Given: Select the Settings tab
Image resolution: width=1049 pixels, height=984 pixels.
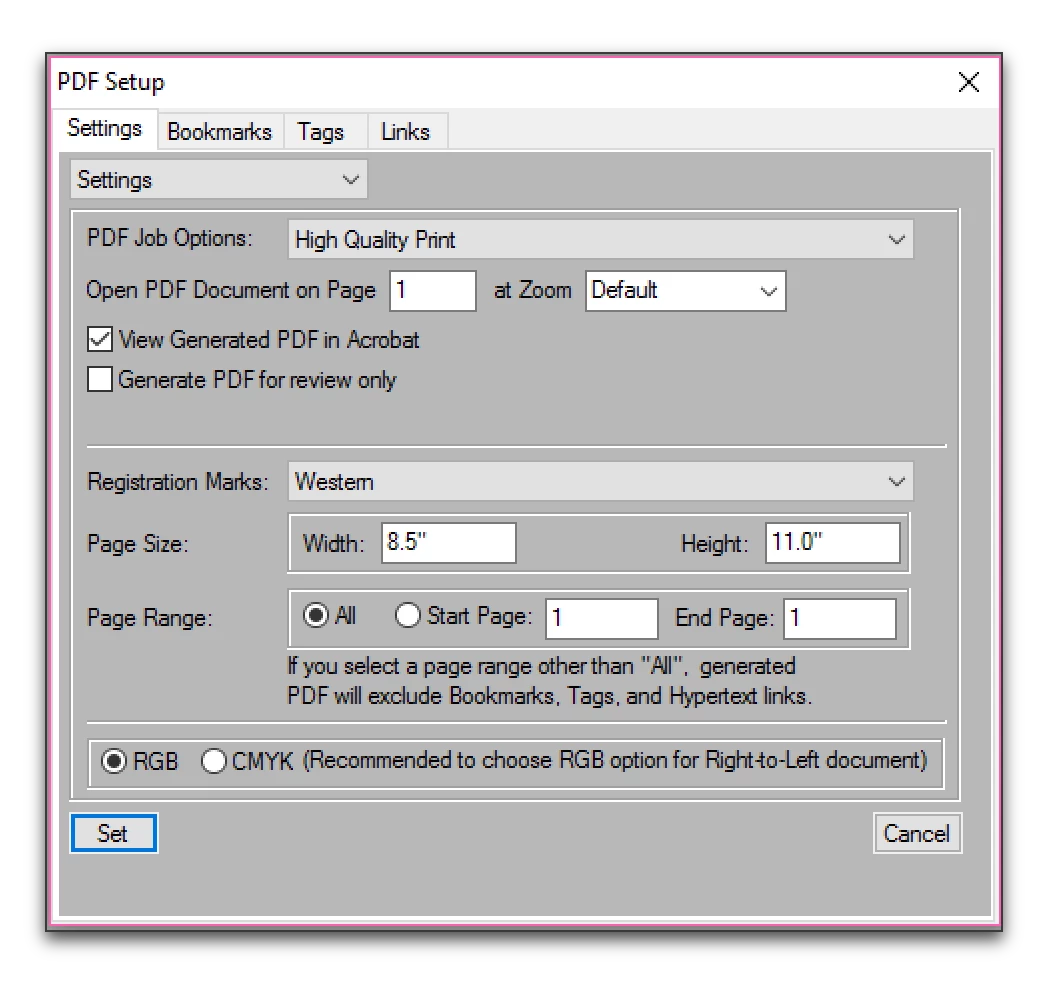Looking at the screenshot, I should tap(105, 128).
